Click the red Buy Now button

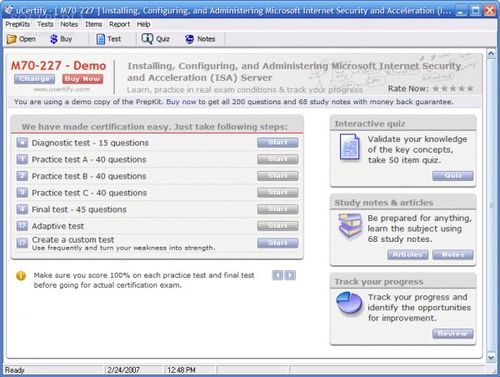click(82, 79)
